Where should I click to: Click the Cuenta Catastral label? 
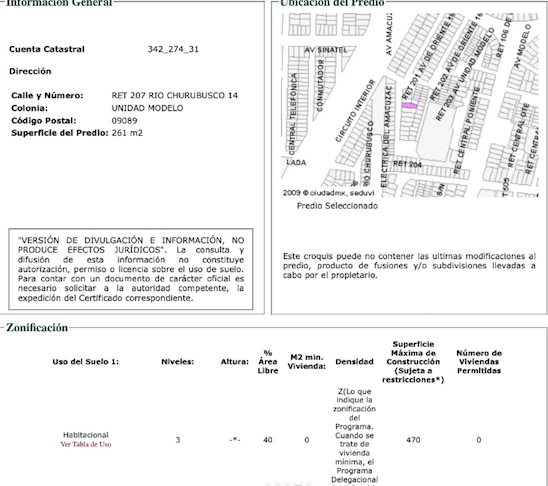pos(47,49)
